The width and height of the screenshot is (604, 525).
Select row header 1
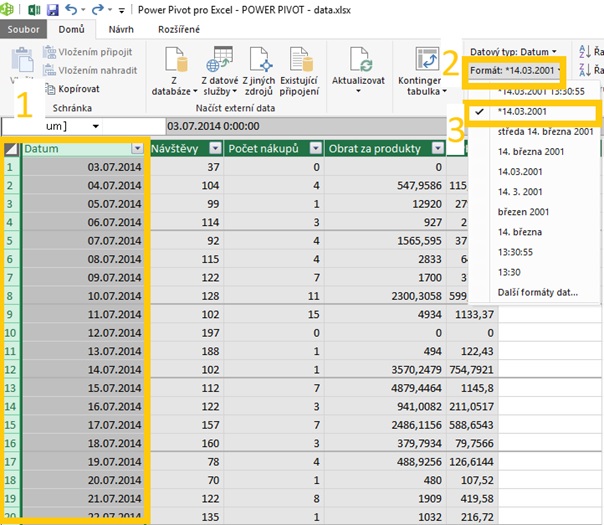click(x=11, y=167)
